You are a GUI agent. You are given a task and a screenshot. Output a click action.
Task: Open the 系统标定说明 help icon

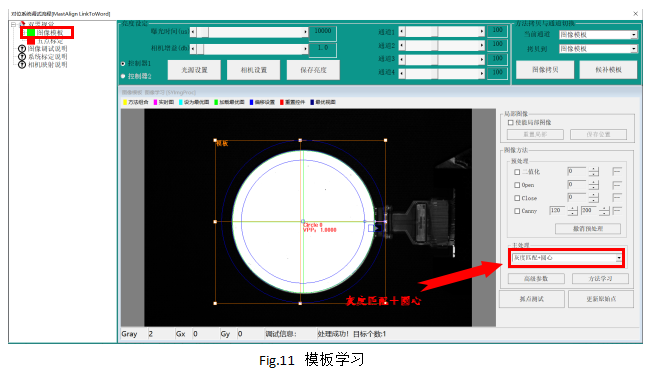(x=22, y=57)
